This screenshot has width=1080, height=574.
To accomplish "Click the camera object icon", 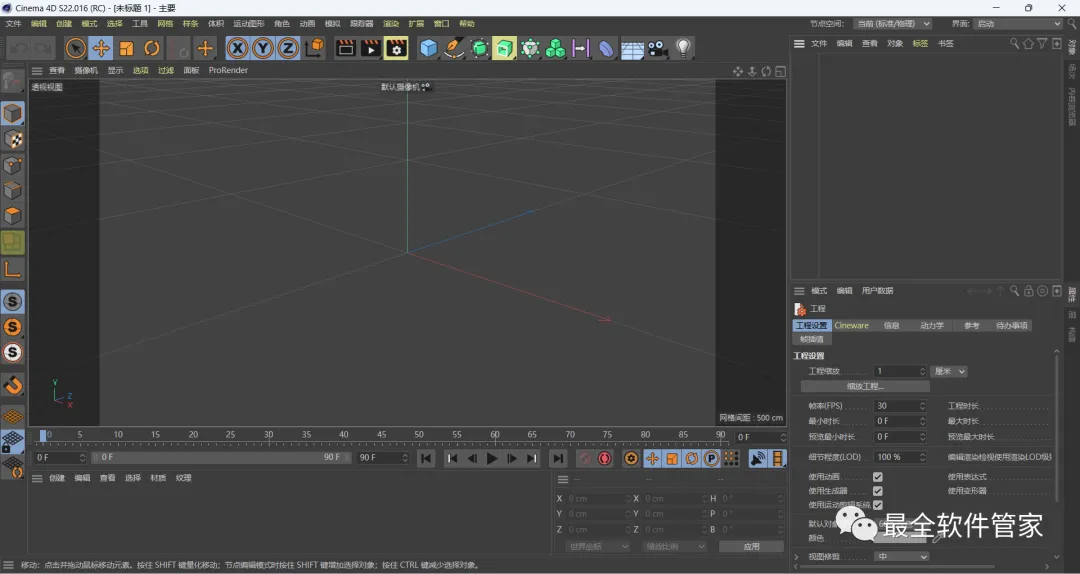I will click(657, 48).
